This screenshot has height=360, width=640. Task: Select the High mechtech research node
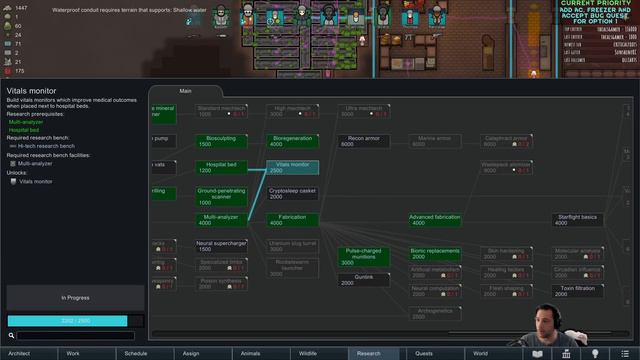293,111
